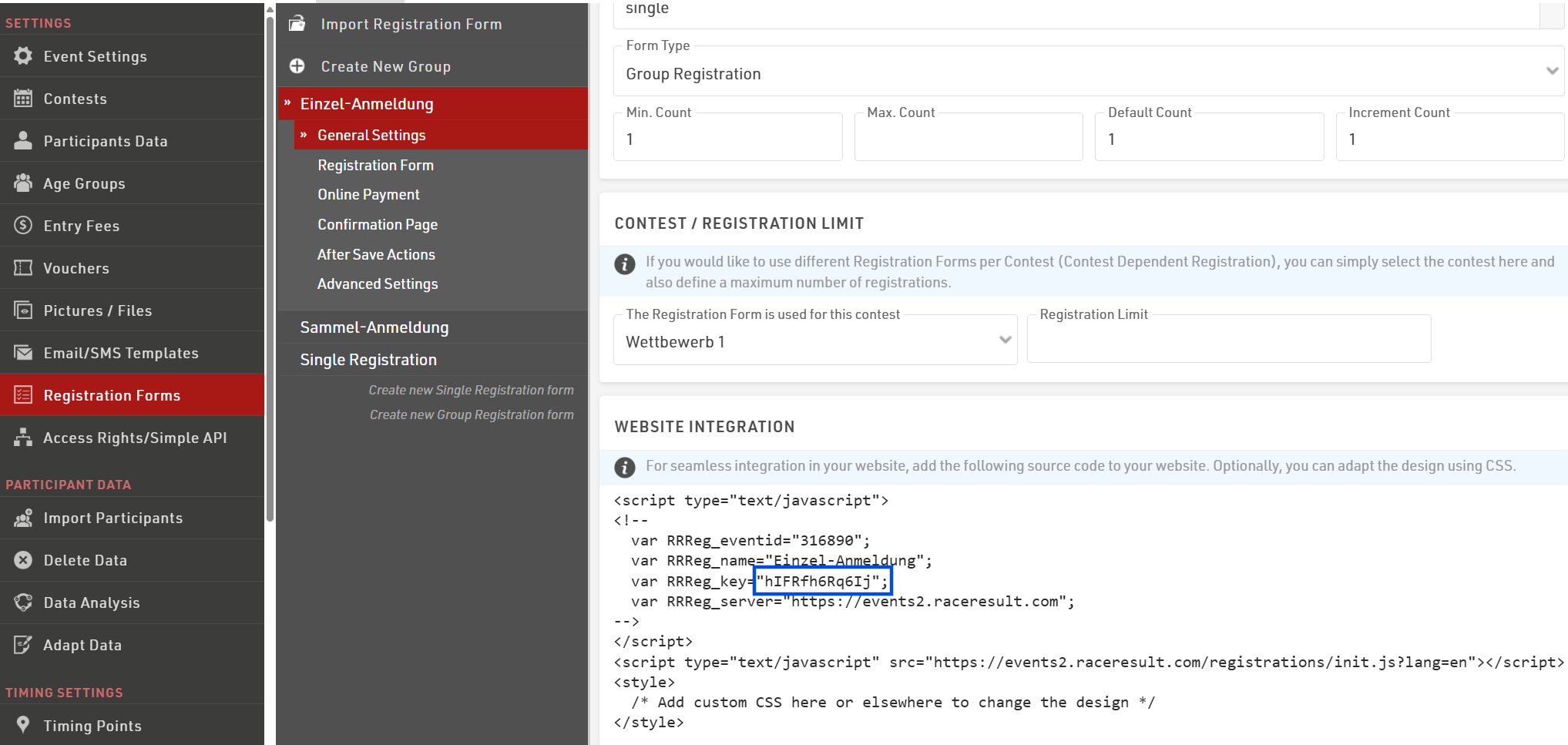Screen dimensions: 1568x745
Task: Click the Vouchers ticket icon
Action: (23, 268)
